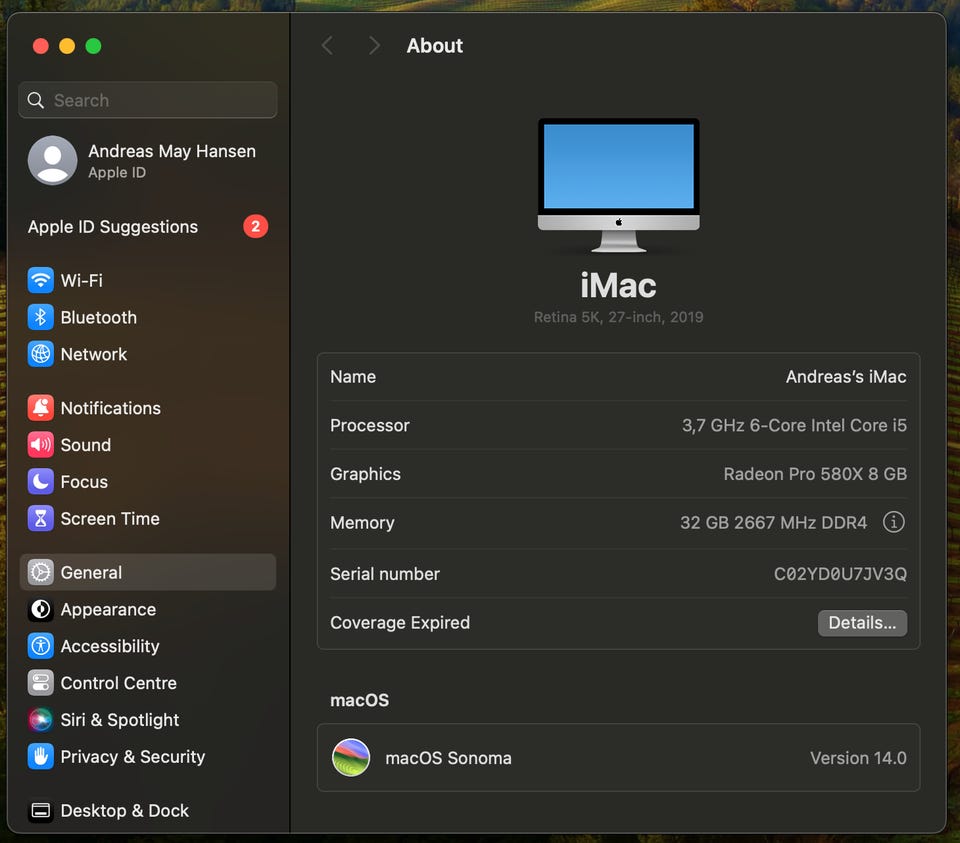
Task: Open Andreas May Hansen Apple ID
Action: pos(148,160)
